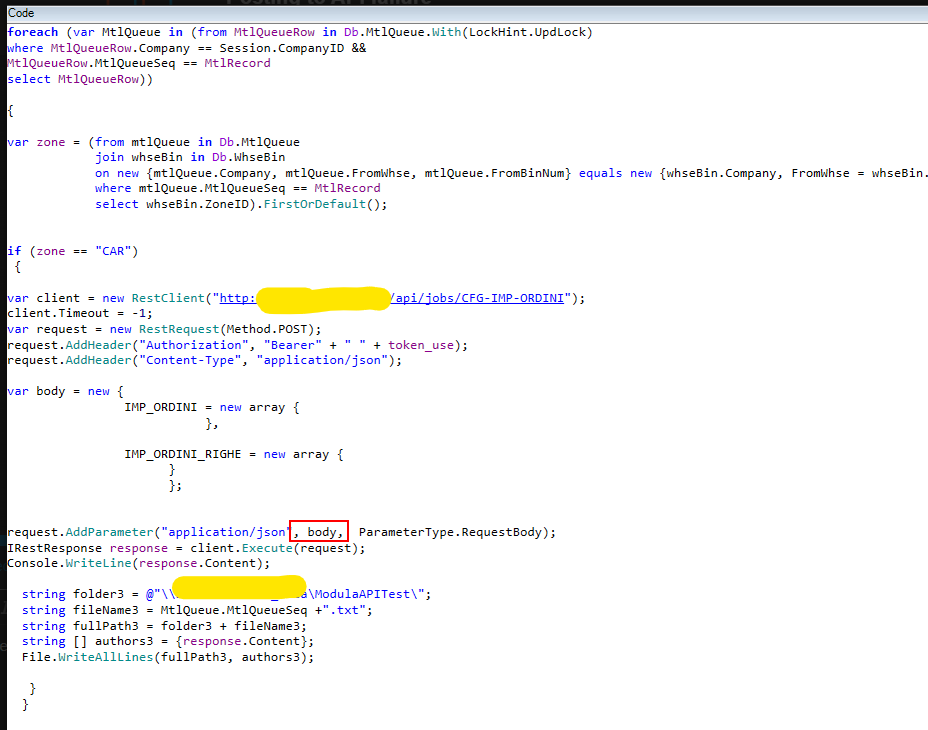Click the foreach keyword on the first line

tap(32, 32)
